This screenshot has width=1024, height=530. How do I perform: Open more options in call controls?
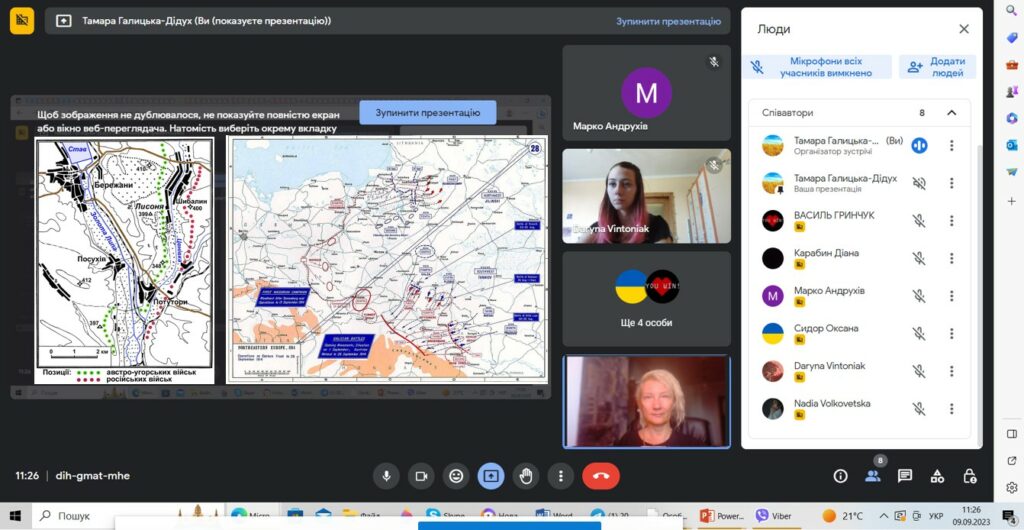[x=561, y=476]
